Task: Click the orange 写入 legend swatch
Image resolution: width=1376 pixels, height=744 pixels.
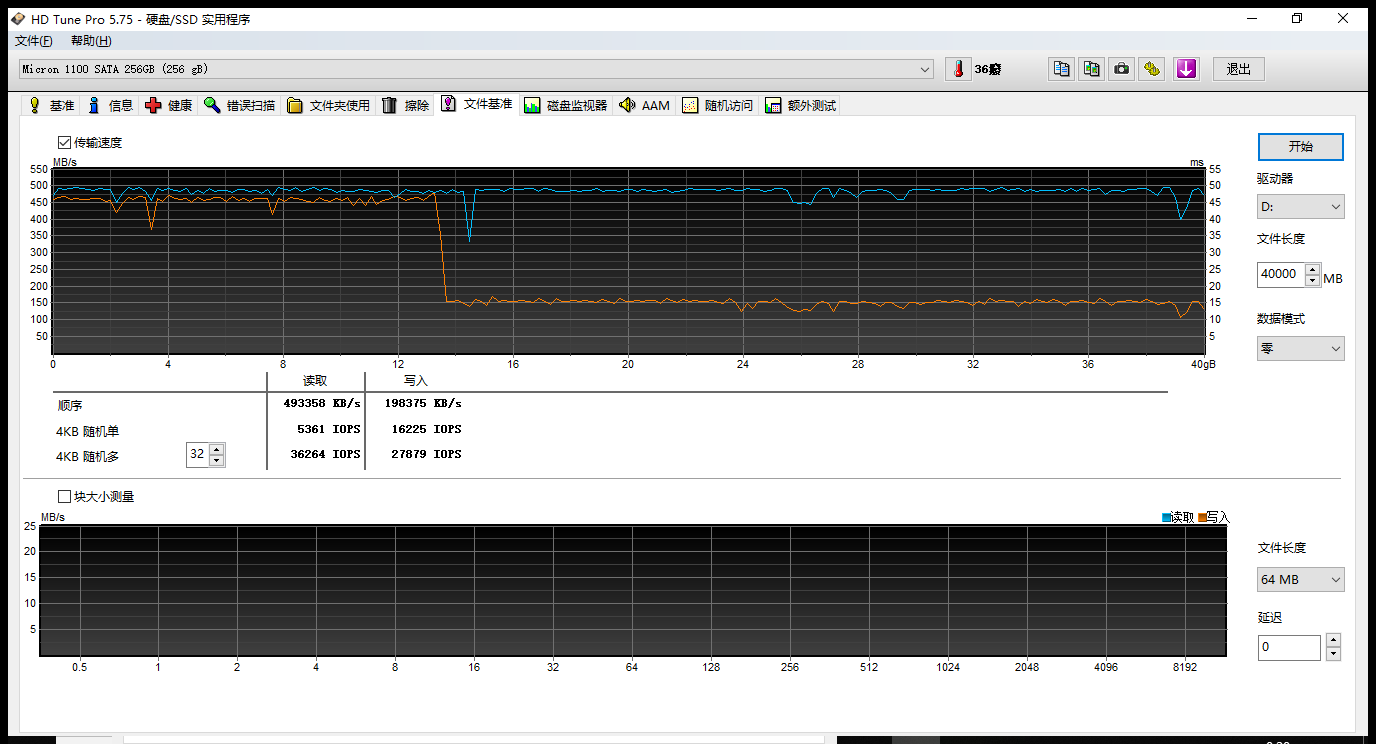Action: point(1202,517)
